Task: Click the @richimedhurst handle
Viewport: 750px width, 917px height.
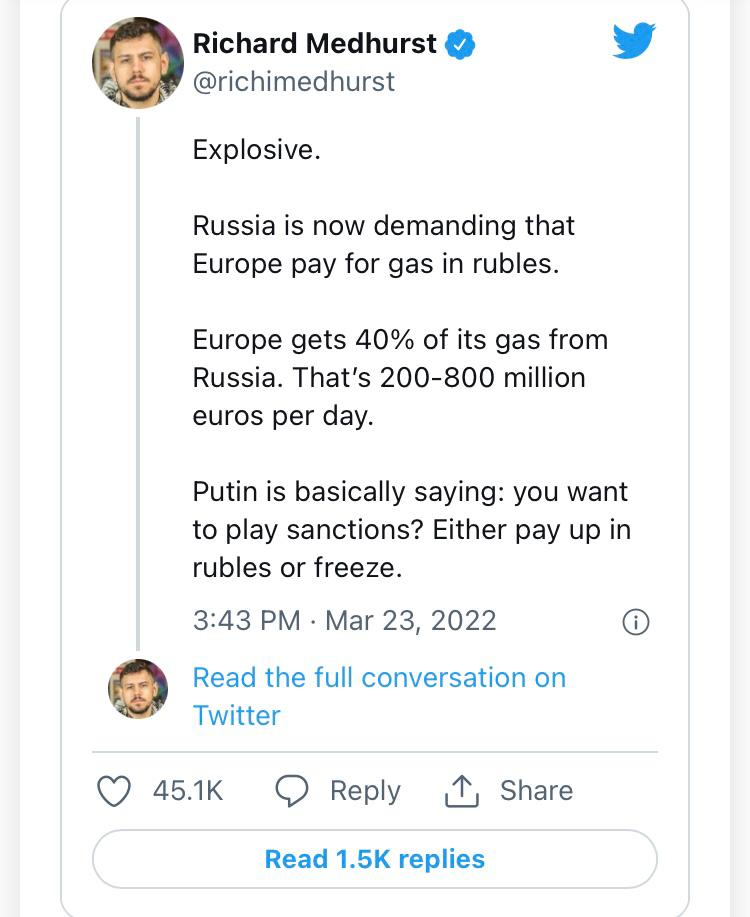Action: [x=293, y=81]
